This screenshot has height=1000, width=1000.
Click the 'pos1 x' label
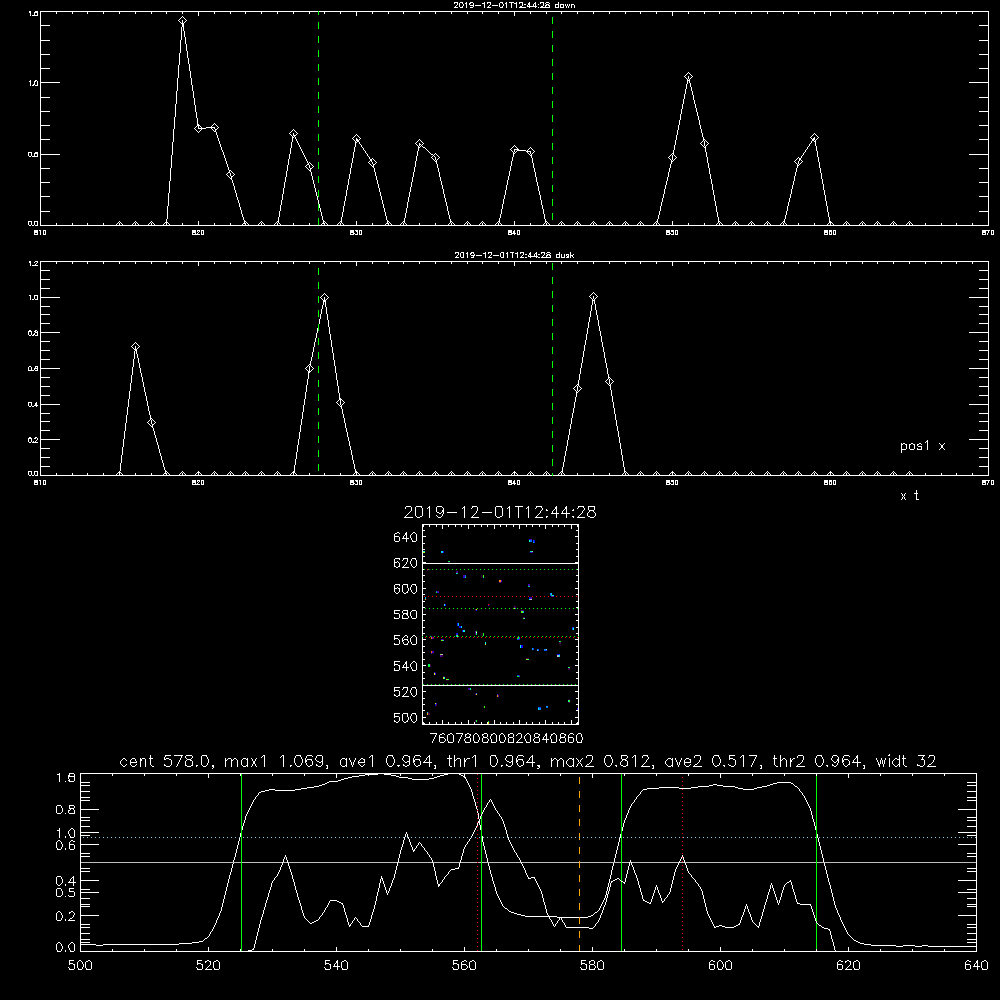click(x=922, y=446)
